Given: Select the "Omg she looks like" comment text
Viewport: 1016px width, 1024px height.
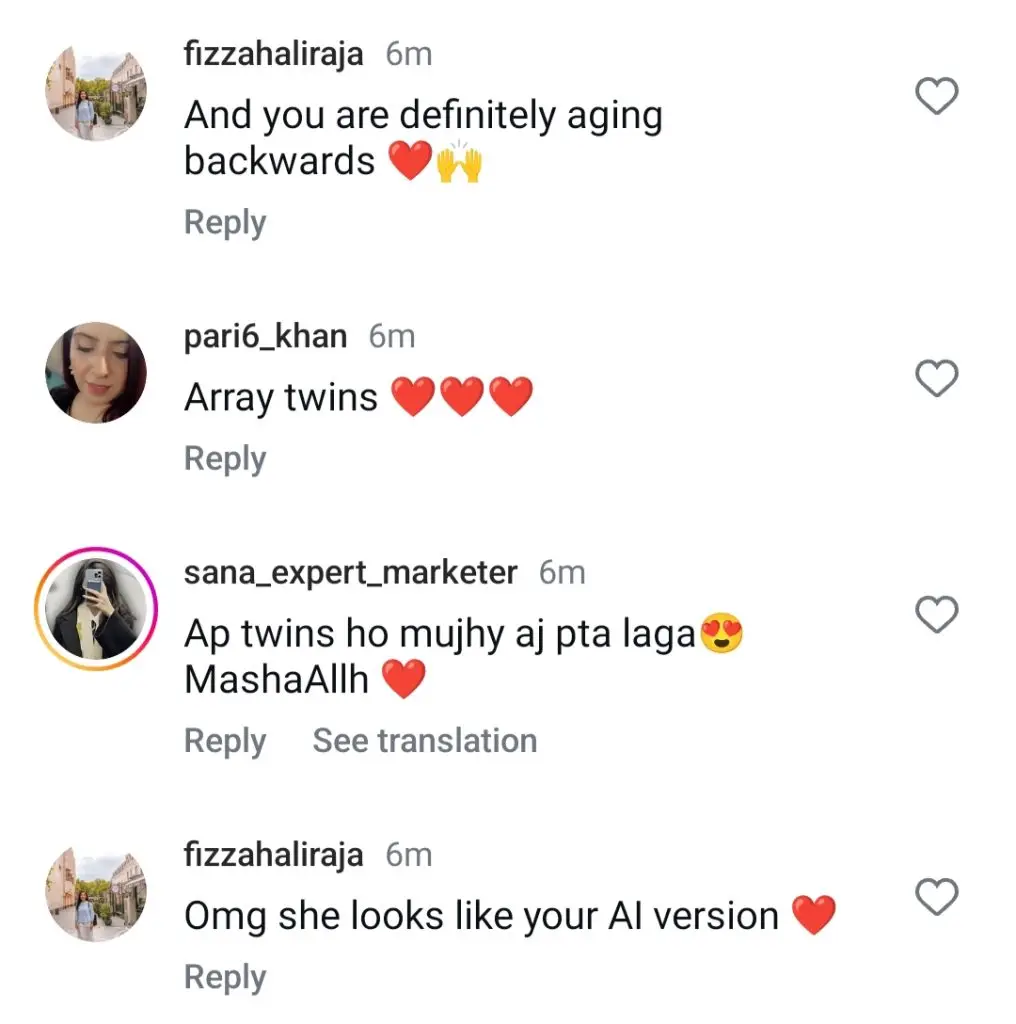Looking at the screenshot, I should tap(480, 916).
